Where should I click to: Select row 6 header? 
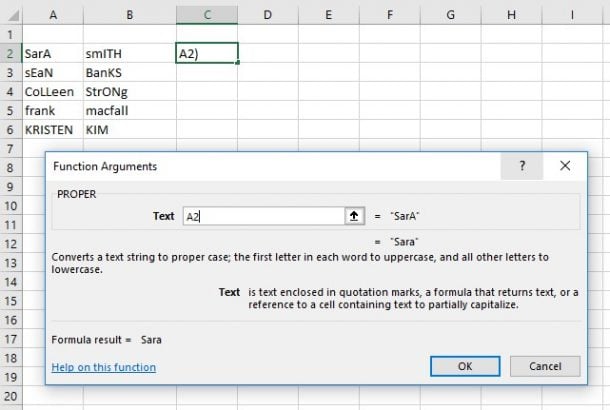pyautogui.click(x=11, y=130)
